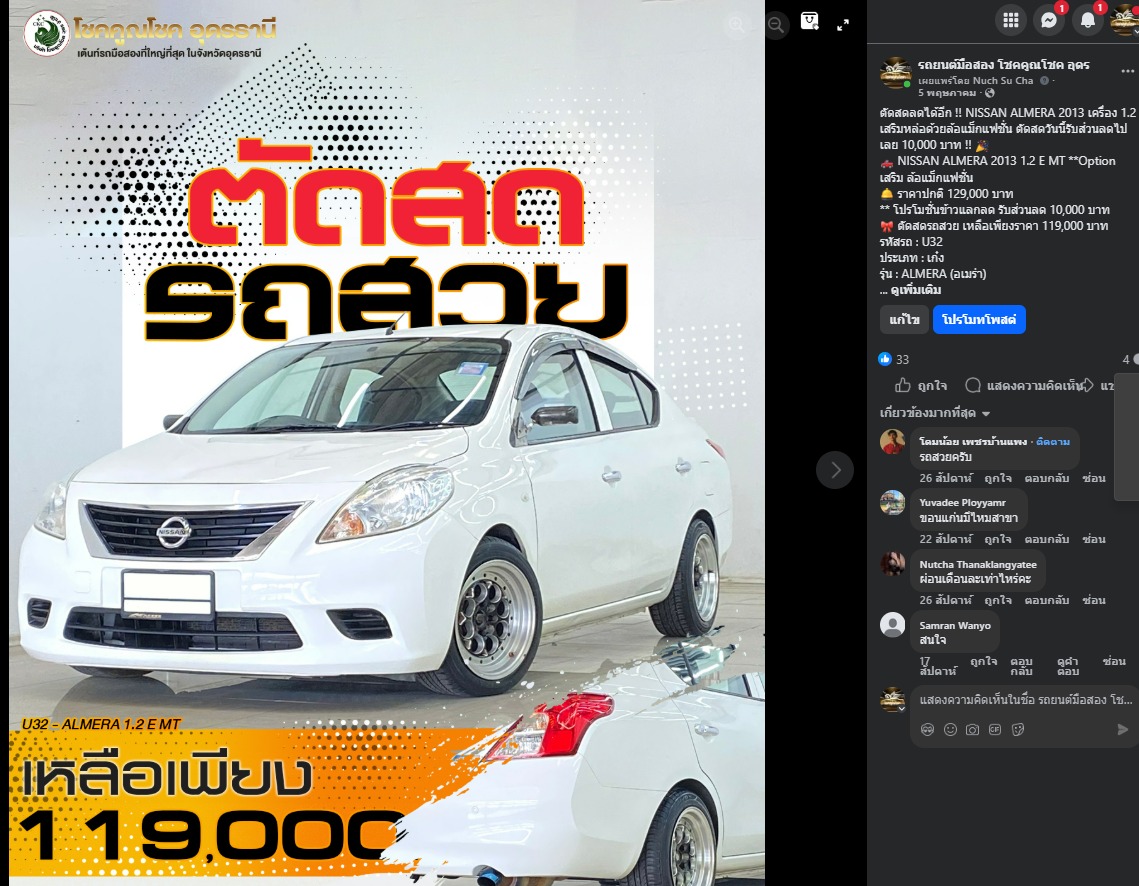Reply to Samran Wanyo's comment
This screenshot has height=886, width=1139.
pyautogui.click(x=1021, y=666)
